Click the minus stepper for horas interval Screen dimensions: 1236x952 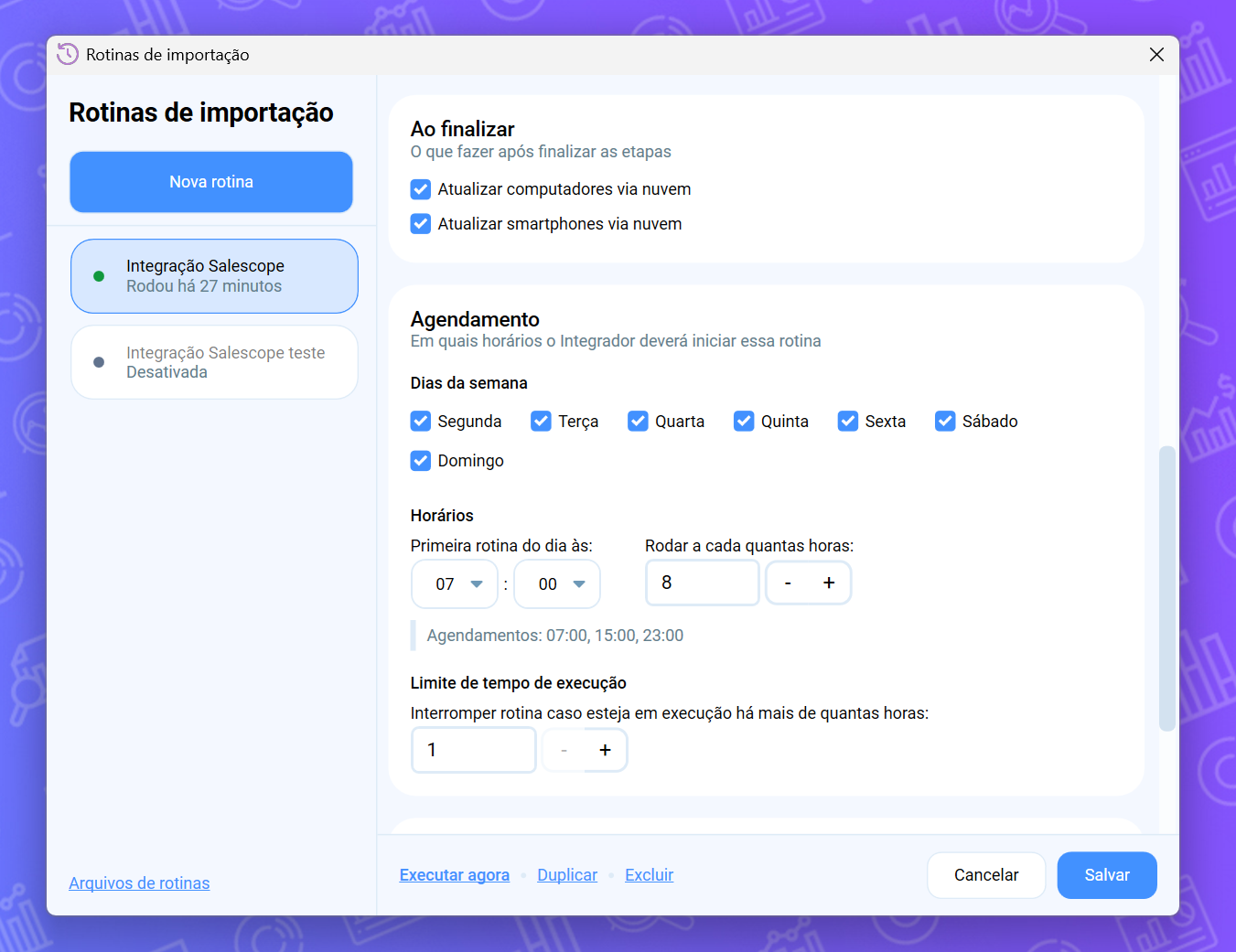(x=788, y=583)
